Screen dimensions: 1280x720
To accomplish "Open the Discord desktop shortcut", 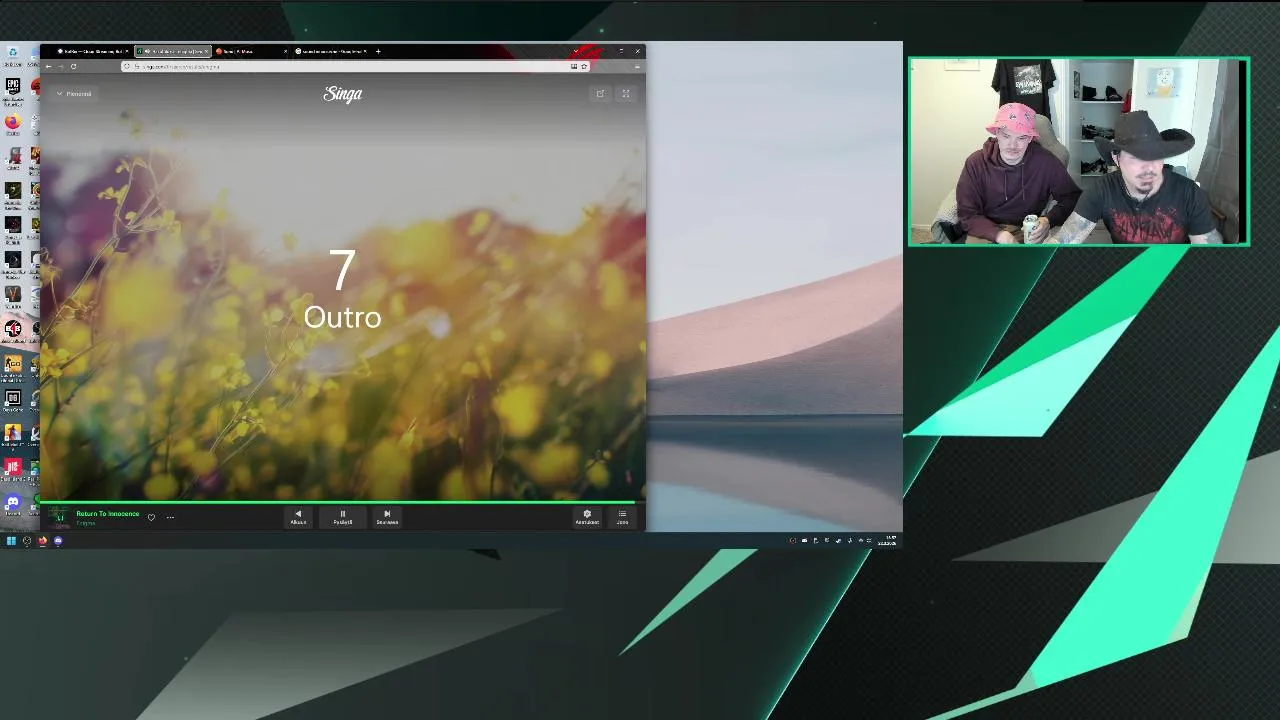I will 12,503.
